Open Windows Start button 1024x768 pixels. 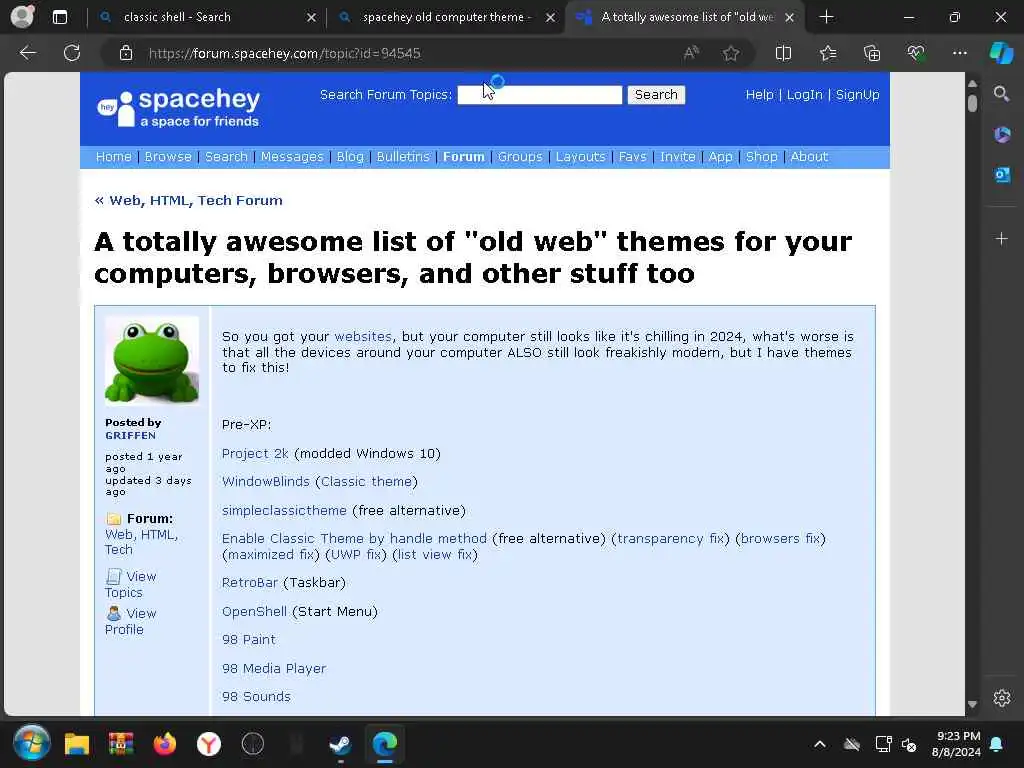coord(31,744)
